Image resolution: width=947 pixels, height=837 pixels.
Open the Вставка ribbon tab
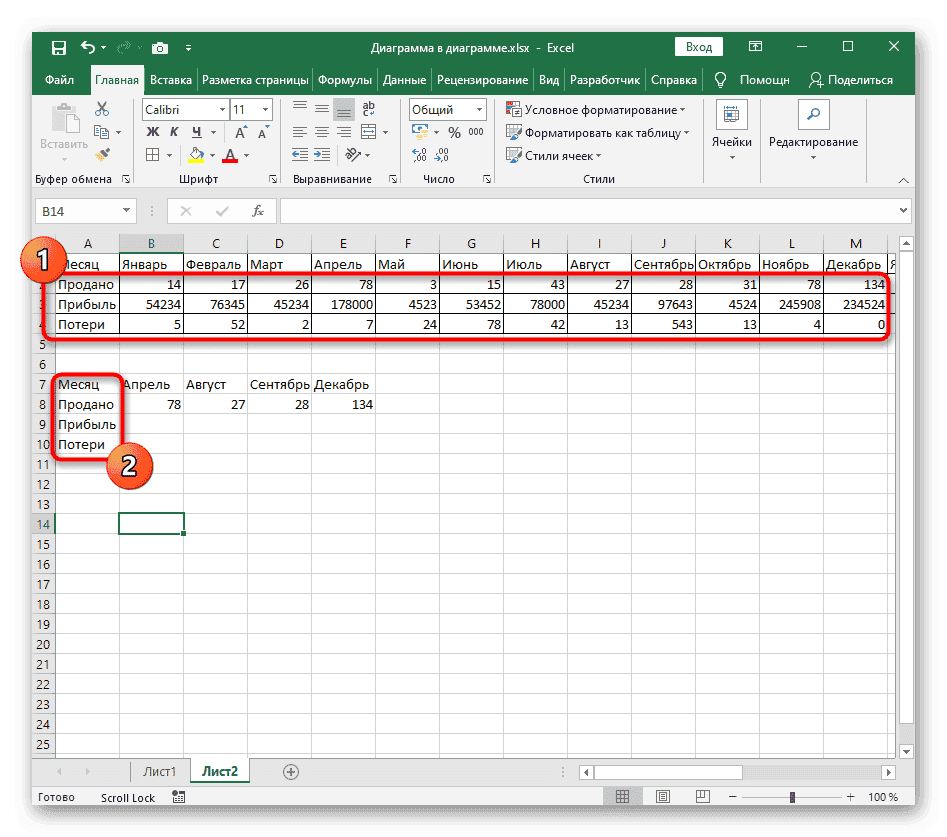(x=171, y=80)
